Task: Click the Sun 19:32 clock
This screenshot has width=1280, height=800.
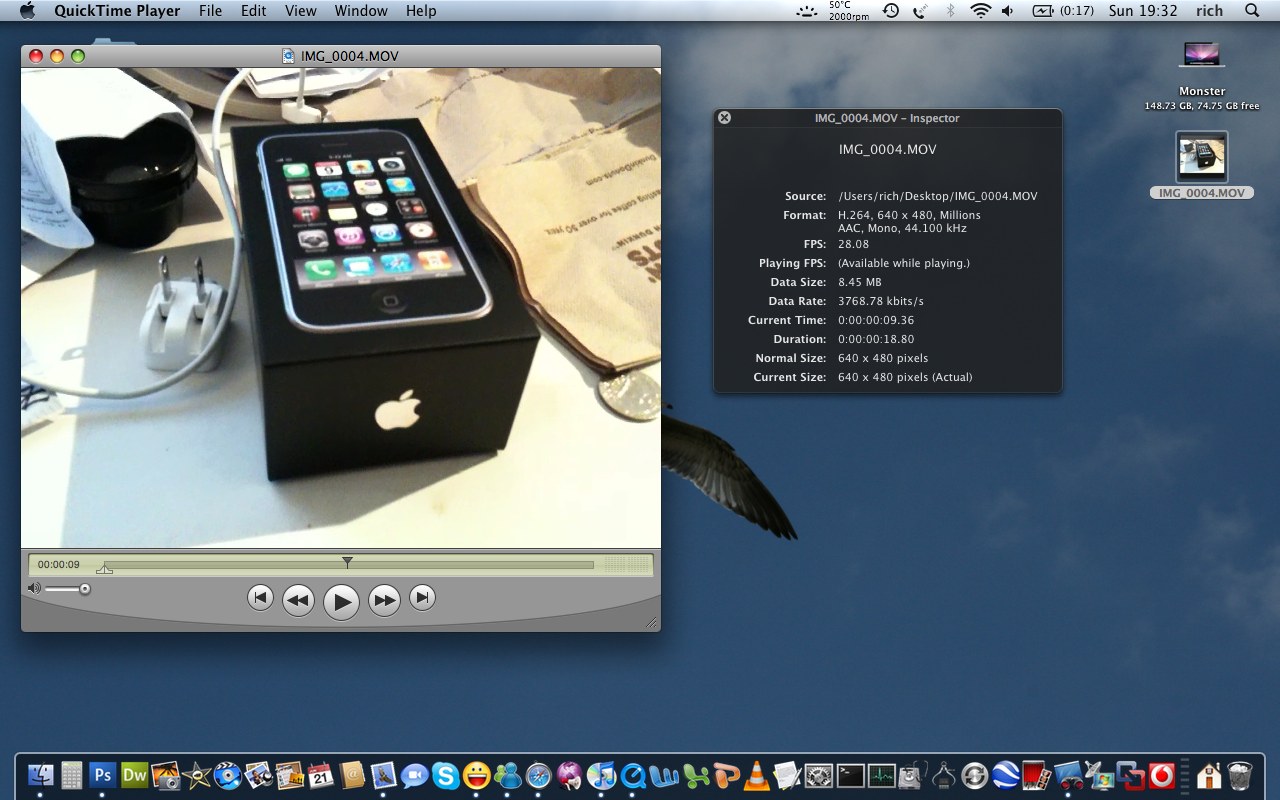Action: pos(1143,11)
